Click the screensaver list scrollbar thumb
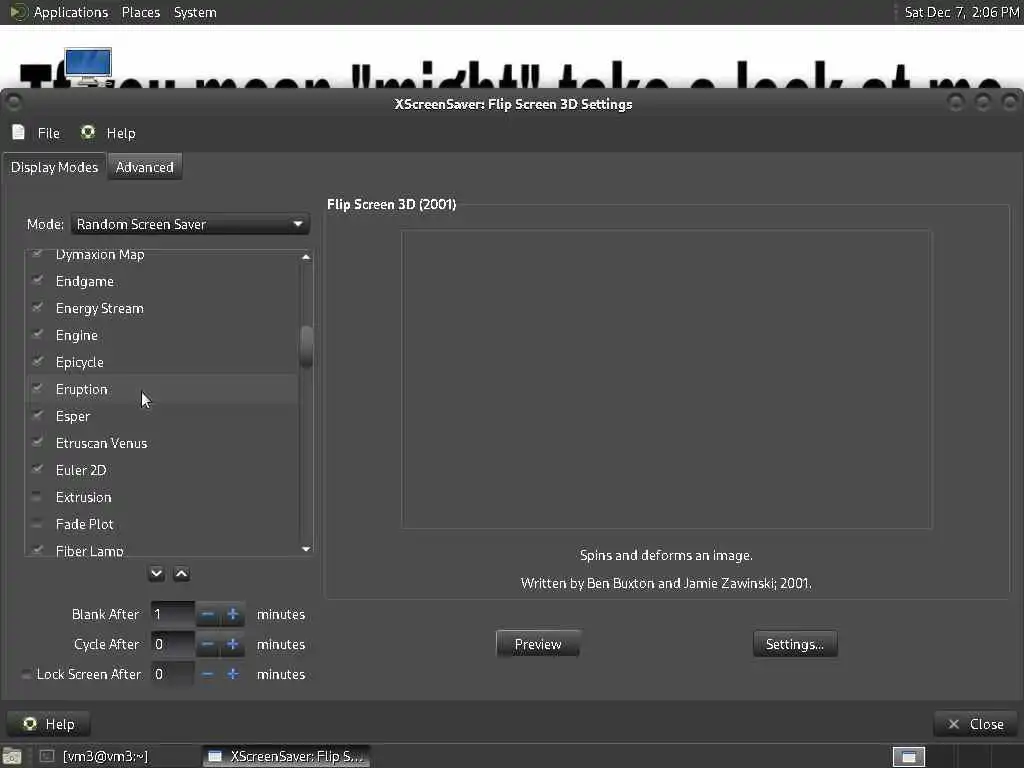 (306, 346)
